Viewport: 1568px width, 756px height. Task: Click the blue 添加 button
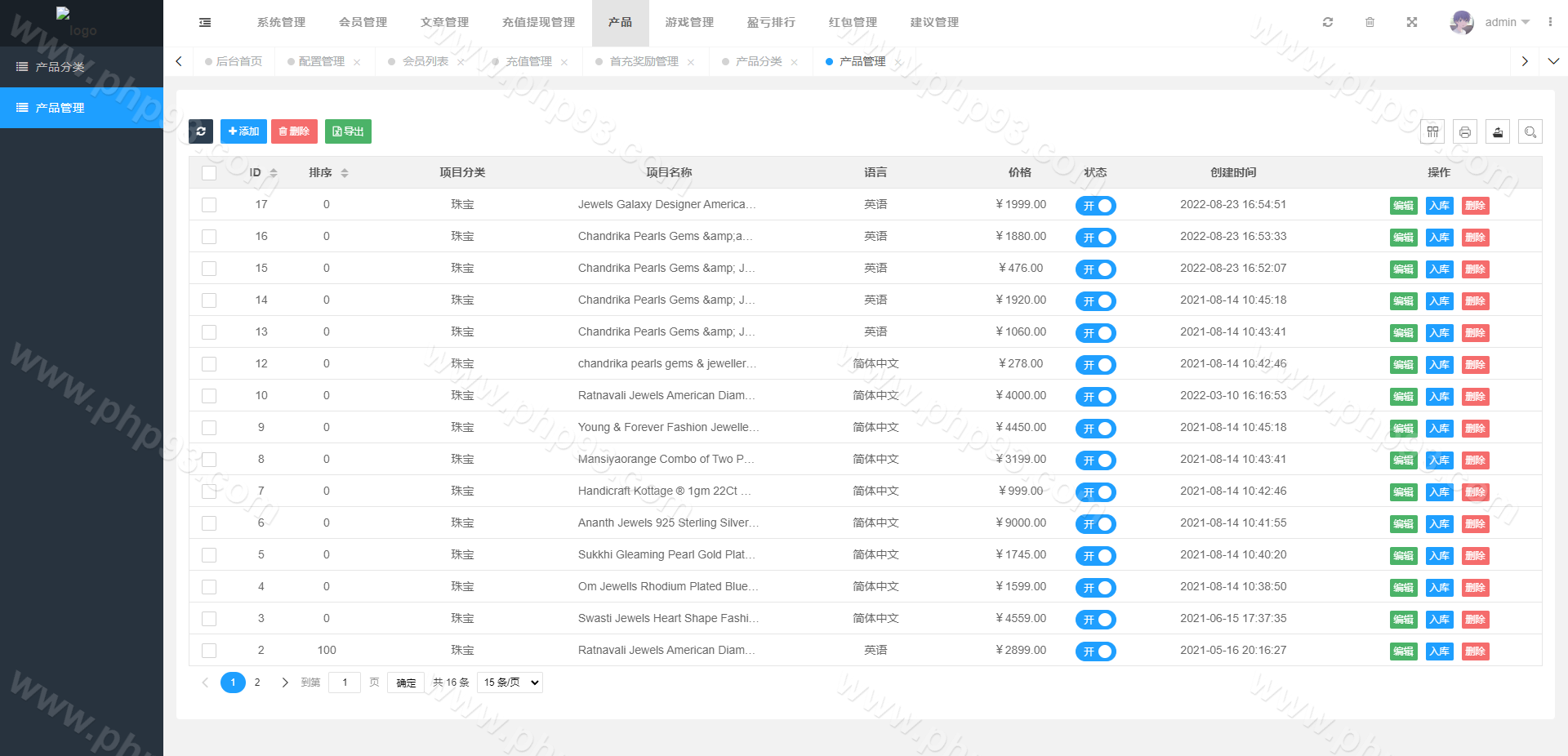pos(243,131)
